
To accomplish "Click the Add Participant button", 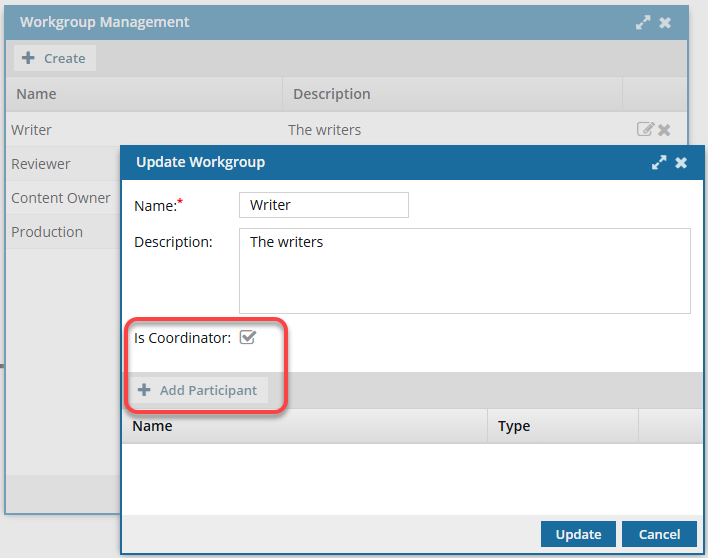I will [x=198, y=390].
